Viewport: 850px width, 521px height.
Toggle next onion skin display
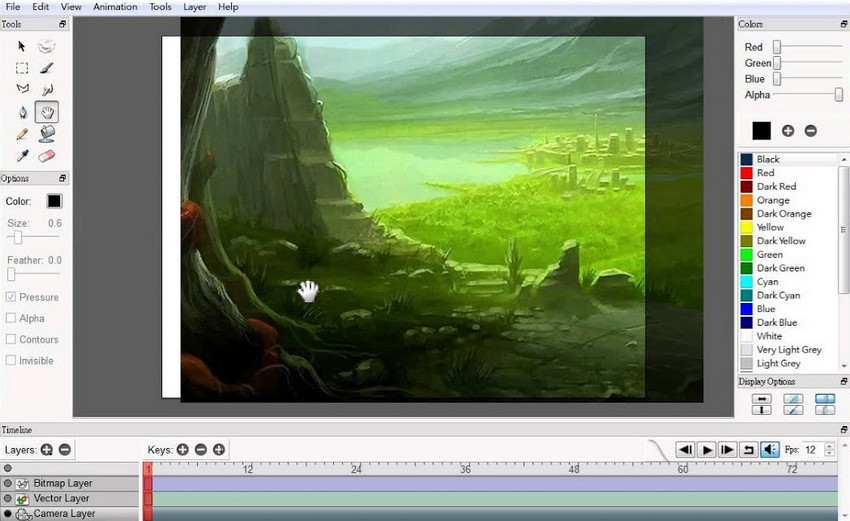(825, 410)
